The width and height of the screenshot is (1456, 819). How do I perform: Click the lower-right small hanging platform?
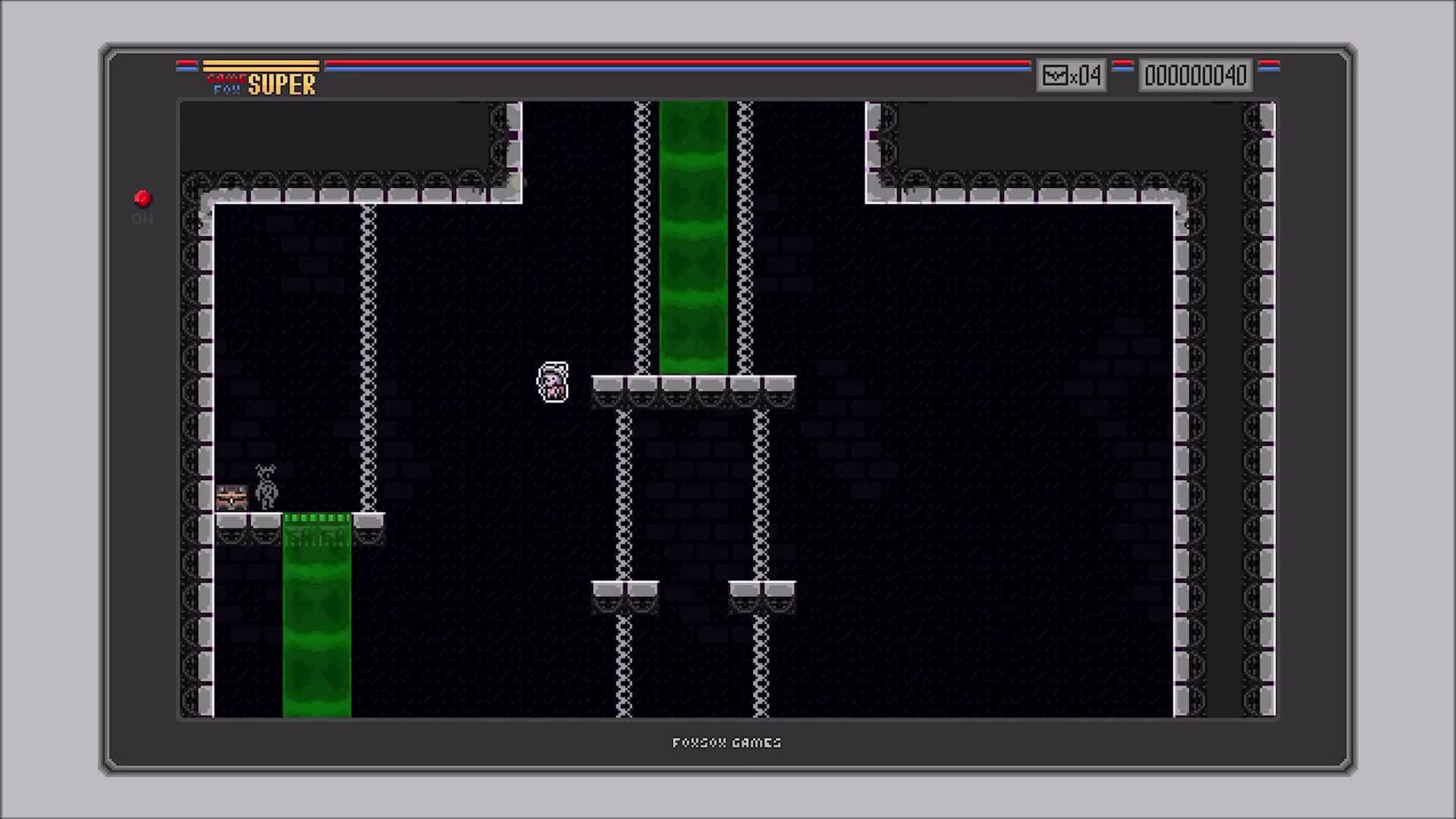click(761, 594)
